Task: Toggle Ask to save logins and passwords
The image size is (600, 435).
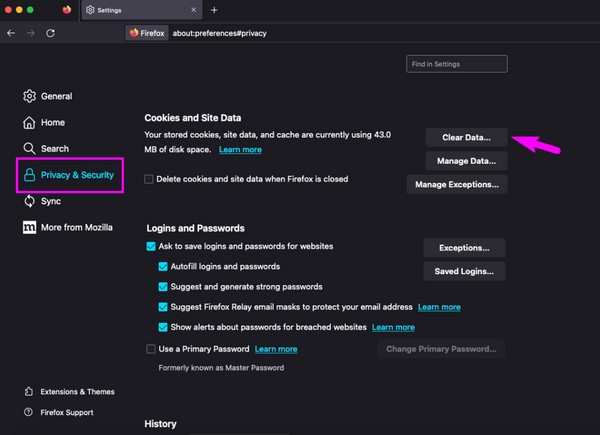Action: click(151, 246)
